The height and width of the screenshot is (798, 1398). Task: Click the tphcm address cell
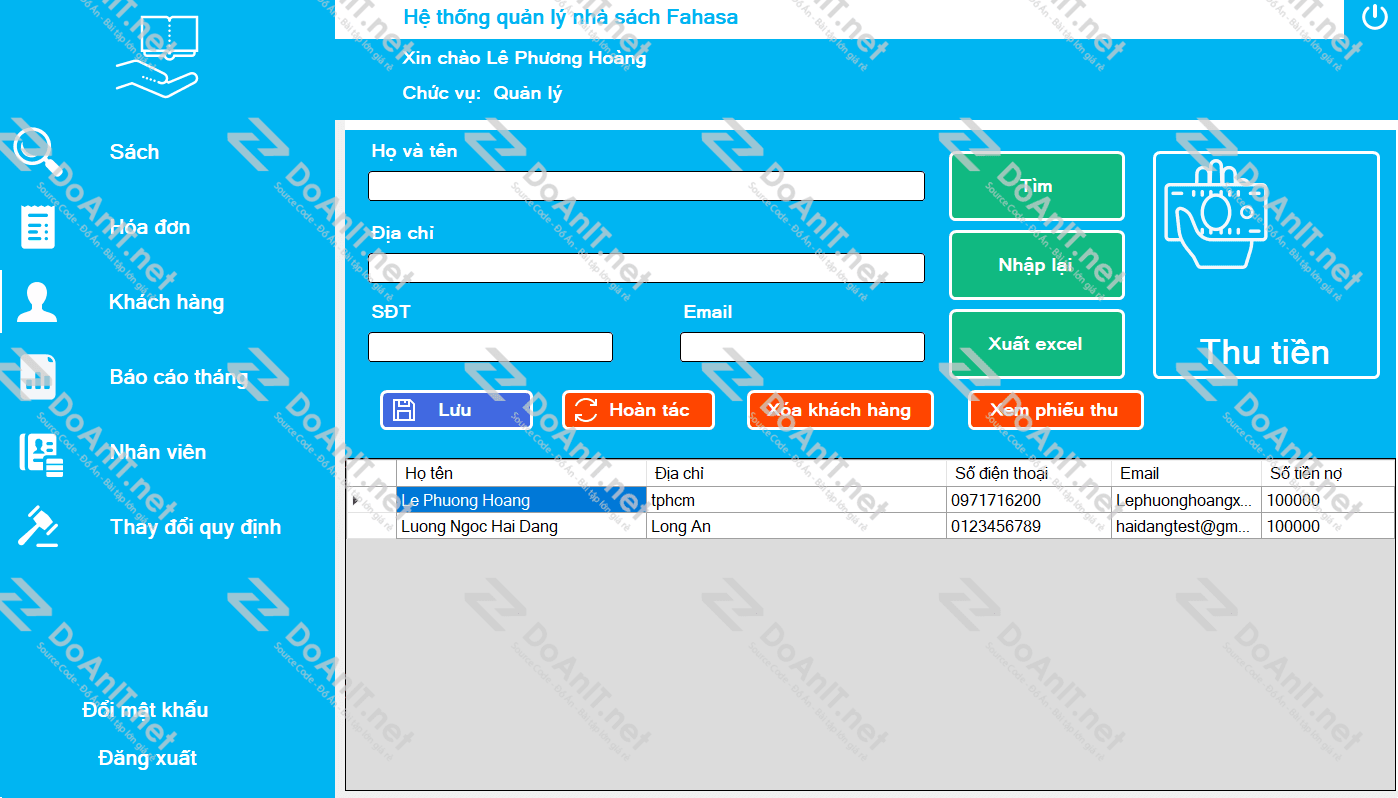pos(797,500)
